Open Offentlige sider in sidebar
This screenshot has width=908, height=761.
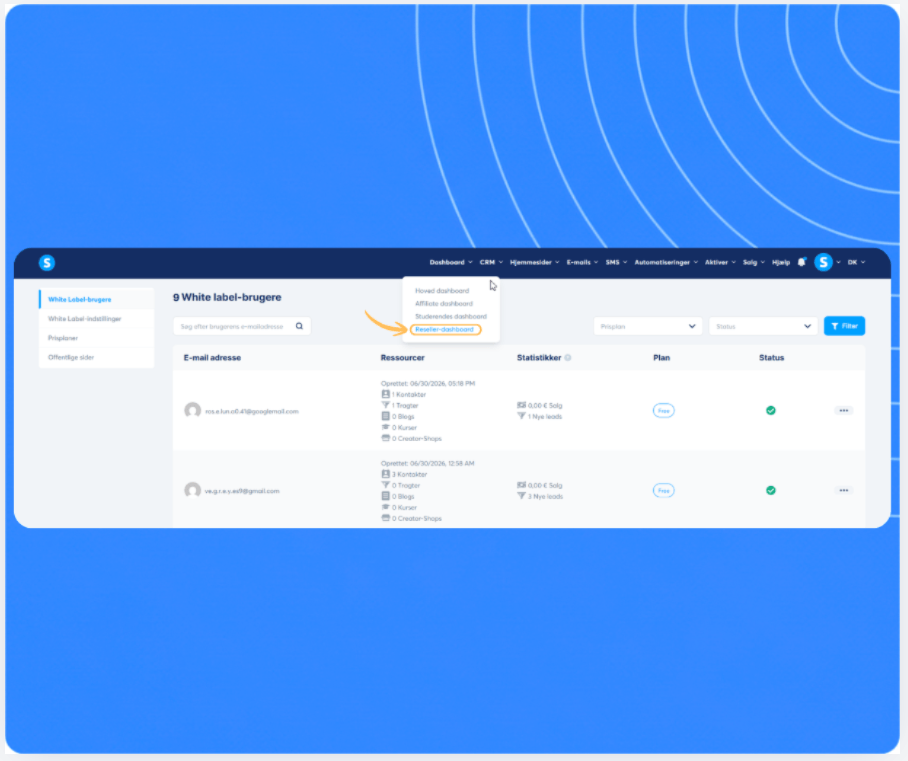(x=71, y=357)
